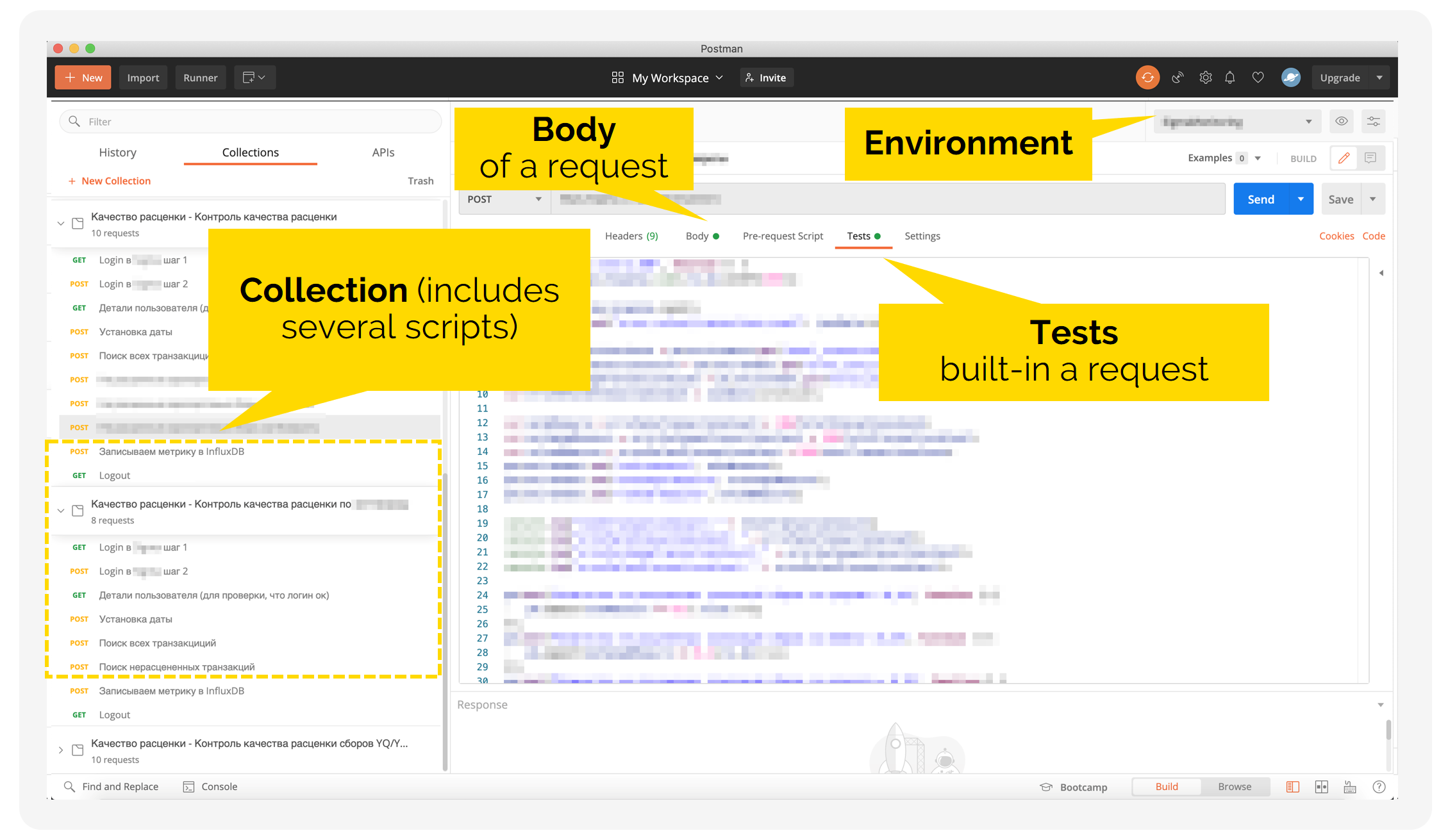Click the heart icon in header
1441x840 pixels.
[1258, 78]
